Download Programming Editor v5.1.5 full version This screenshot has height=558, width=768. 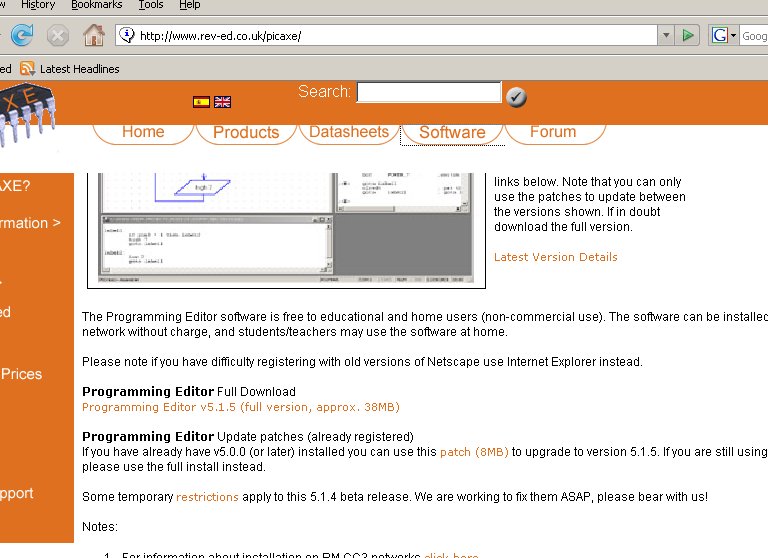[240, 407]
